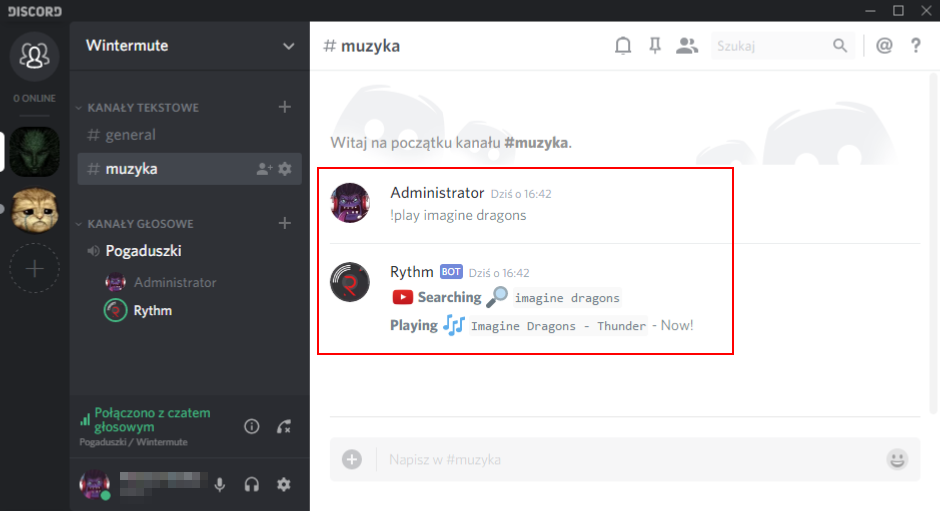Click the YouTube icon in Rythm message
The width and height of the screenshot is (940, 511).
coord(402,297)
